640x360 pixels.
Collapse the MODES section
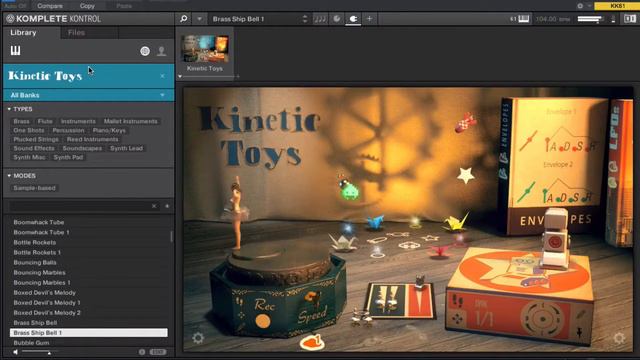point(21,176)
